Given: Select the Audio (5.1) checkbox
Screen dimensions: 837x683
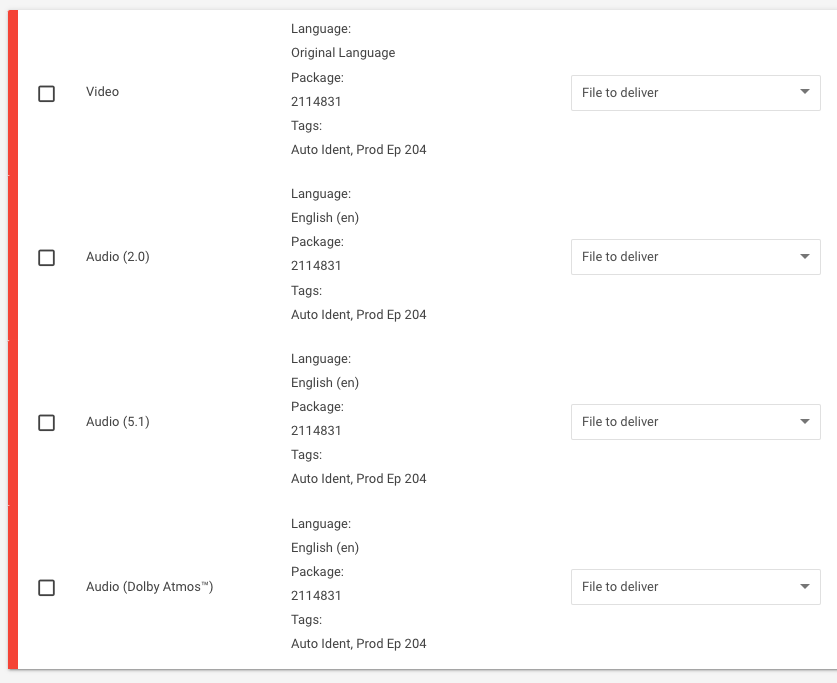Looking at the screenshot, I should click(x=46, y=423).
